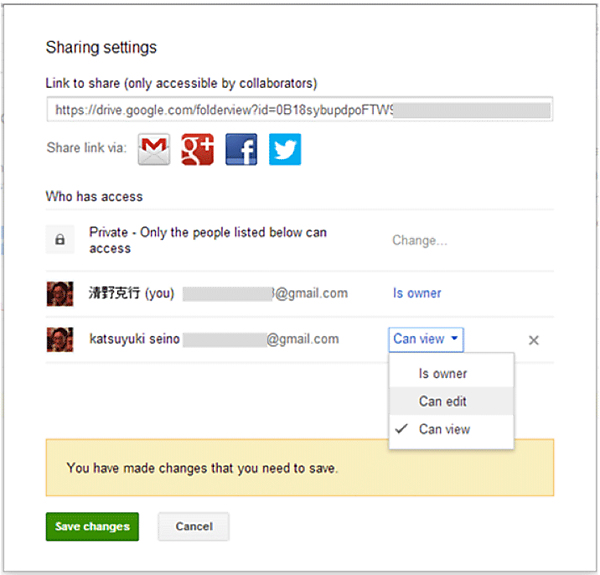Share the link via Facebook icon
The image size is (600, 575).
[x=241, y=149]
